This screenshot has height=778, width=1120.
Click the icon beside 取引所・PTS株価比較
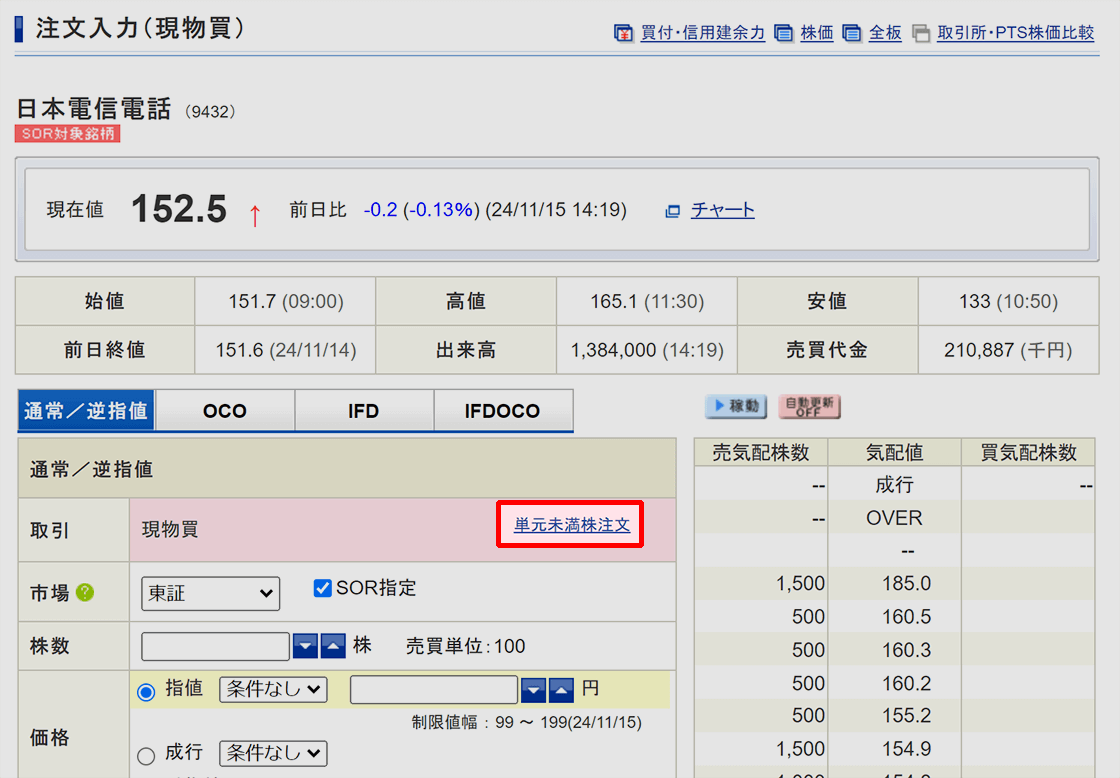coord(921,34)
